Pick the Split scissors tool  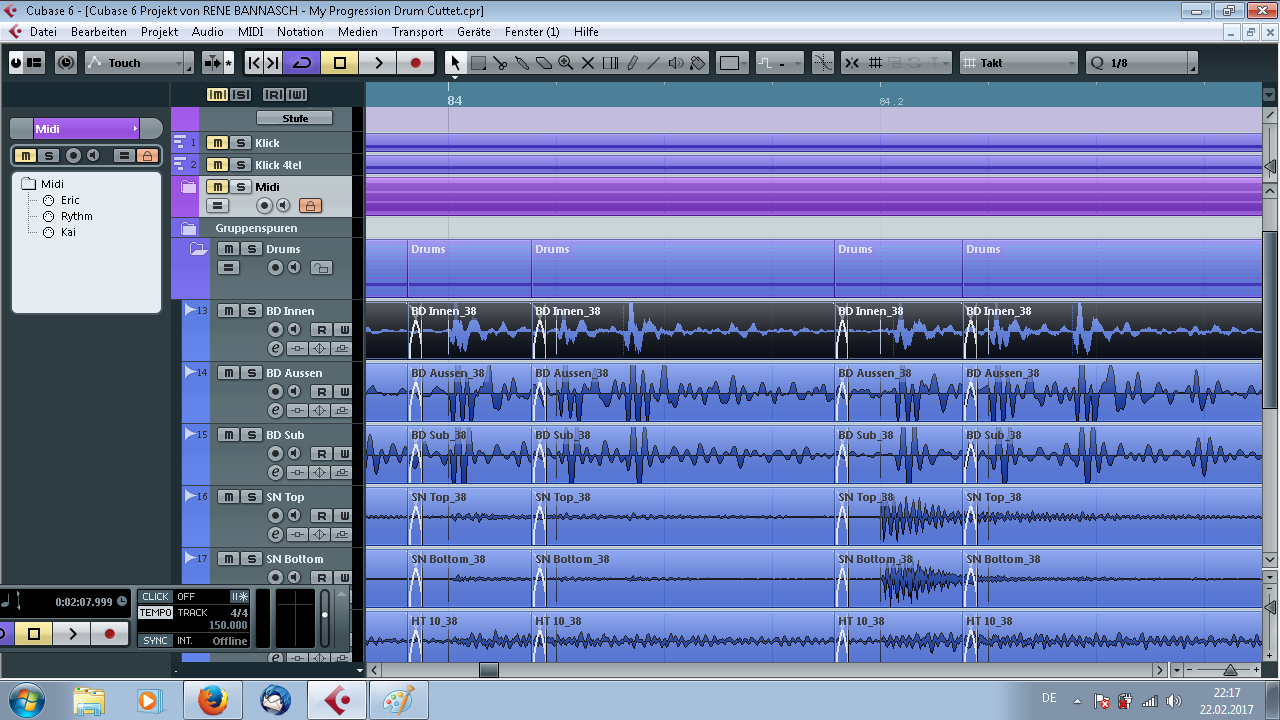point(500,63)
